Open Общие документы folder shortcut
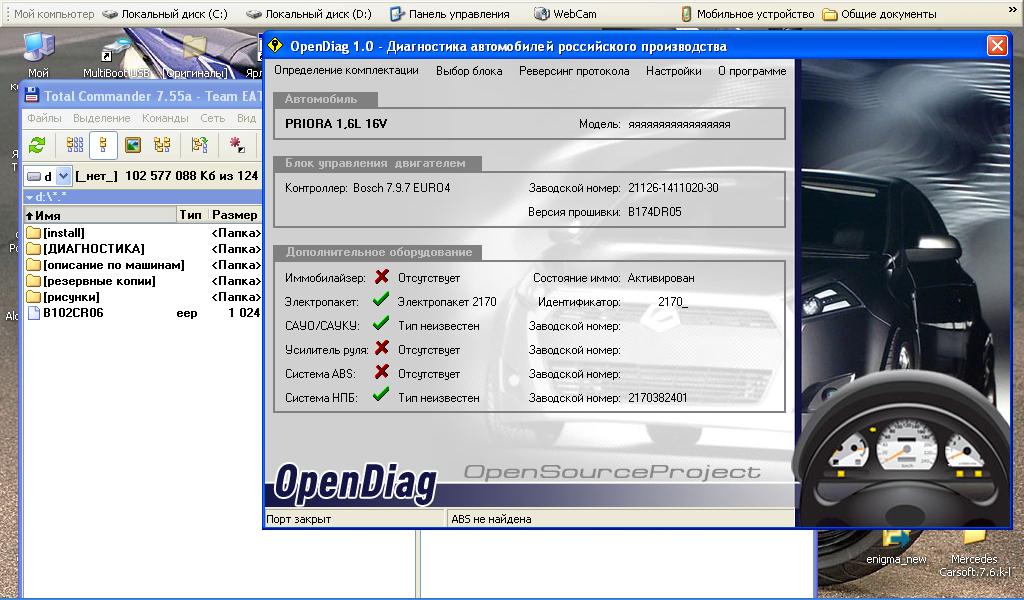The width and height of the screenshot is (1024, 600). tap(880, 14)
